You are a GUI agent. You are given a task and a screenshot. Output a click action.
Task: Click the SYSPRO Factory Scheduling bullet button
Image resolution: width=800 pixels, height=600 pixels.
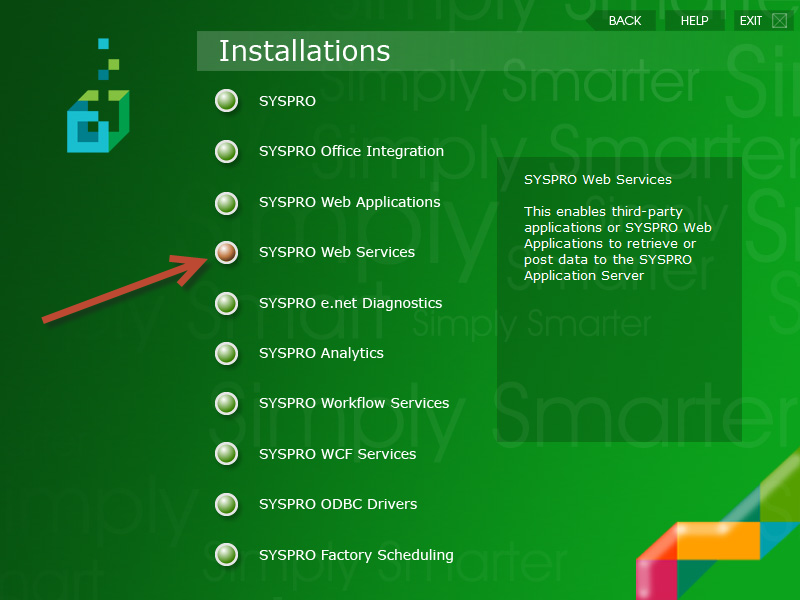[x=227, y=555]
